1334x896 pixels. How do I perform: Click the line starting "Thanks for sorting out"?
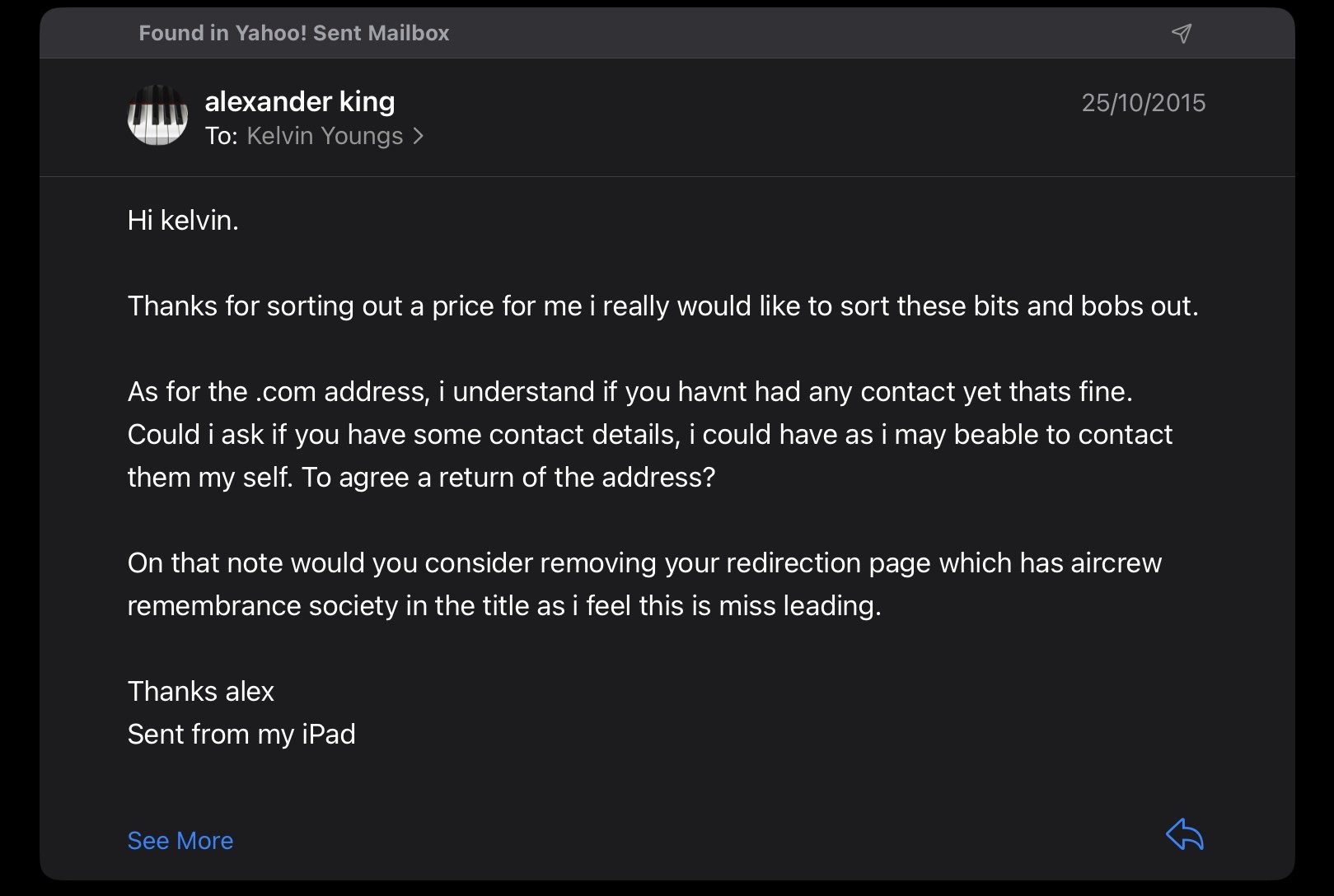pos(662,306)
